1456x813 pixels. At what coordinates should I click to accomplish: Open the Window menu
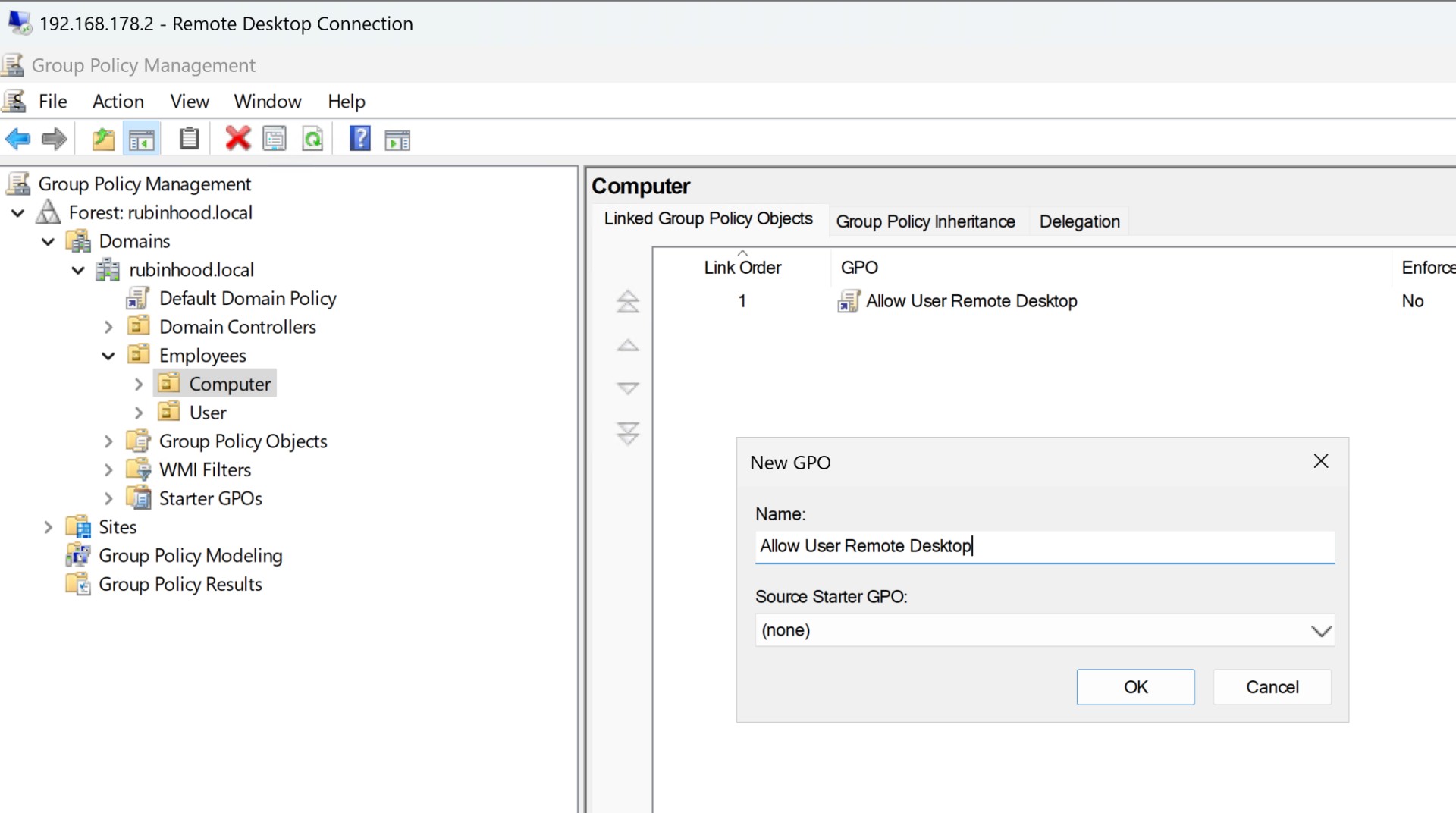coord(267,101)
